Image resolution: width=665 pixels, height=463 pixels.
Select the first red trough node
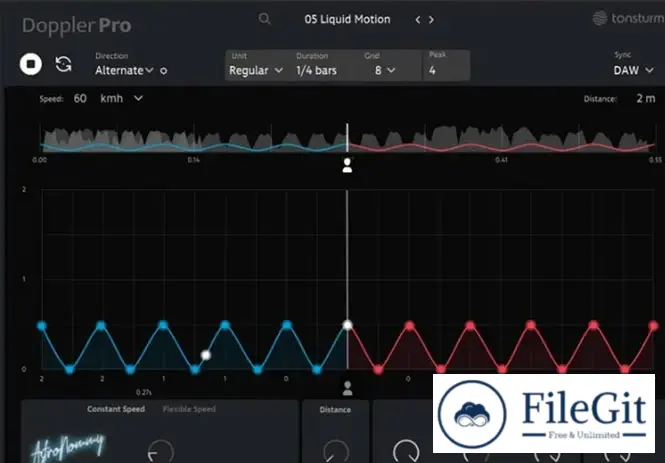click(378, 370)
